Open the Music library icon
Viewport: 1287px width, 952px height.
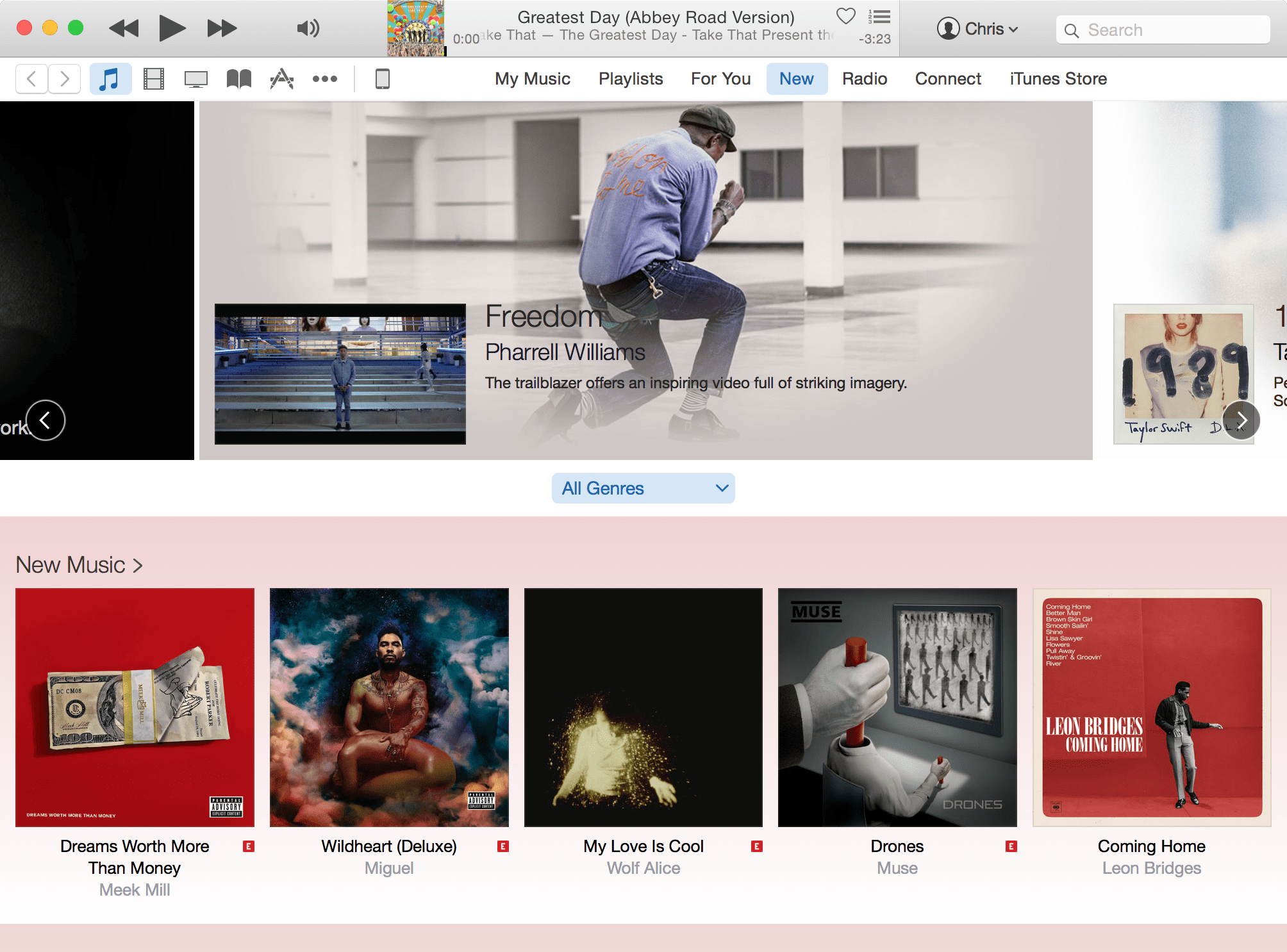click(x=110, y=79)
